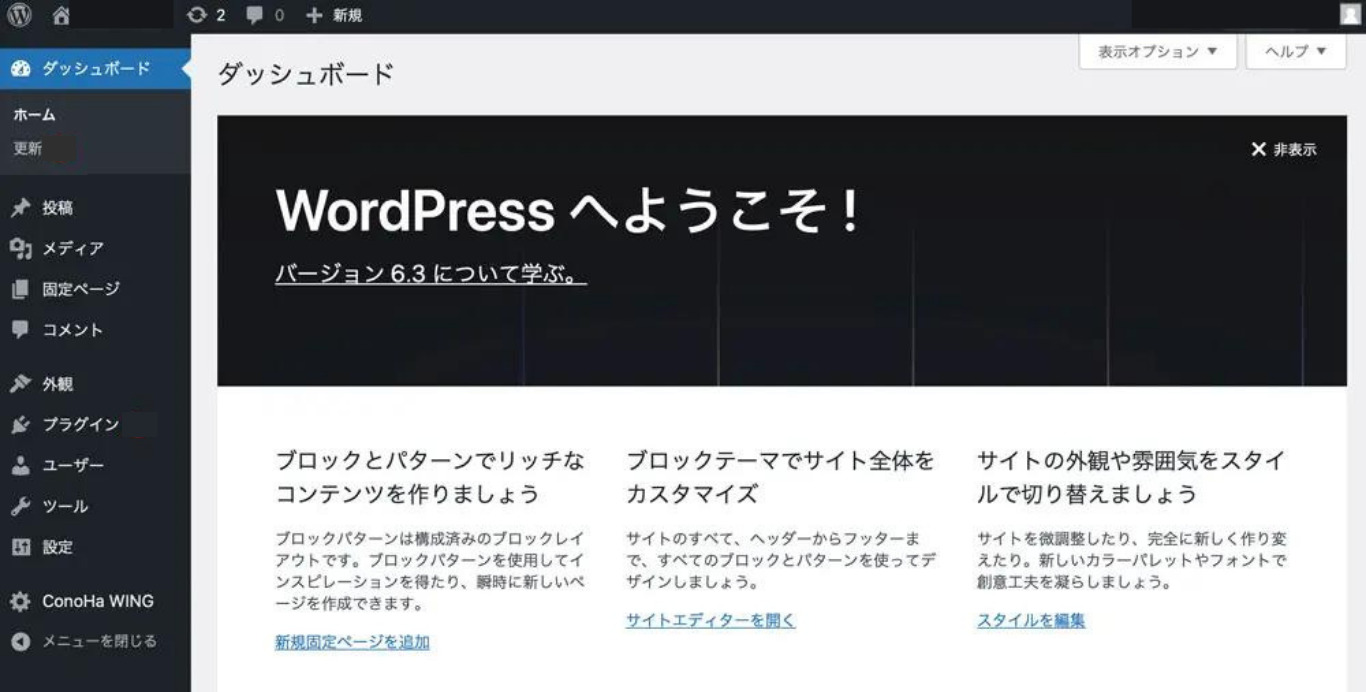Open the ヘルプ dropdown
The width and height of the screenshot is (1366, 692).
tap(1294, 50)
